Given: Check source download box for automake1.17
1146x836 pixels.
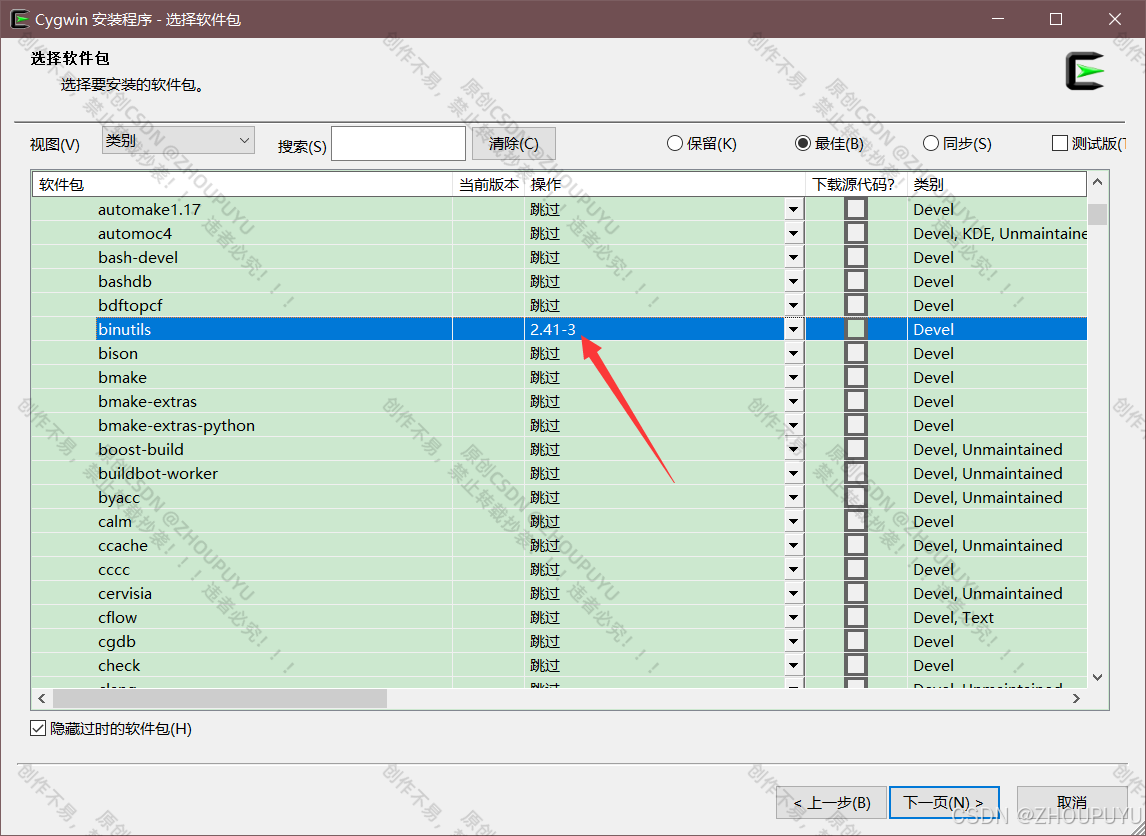Looking at the screenshot, I should (x=856, y=209).
